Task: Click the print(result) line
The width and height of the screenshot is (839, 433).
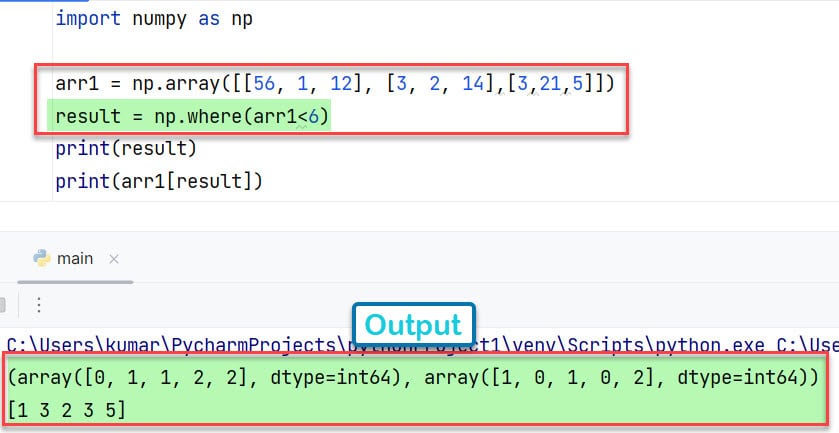Action: (126, 148)
